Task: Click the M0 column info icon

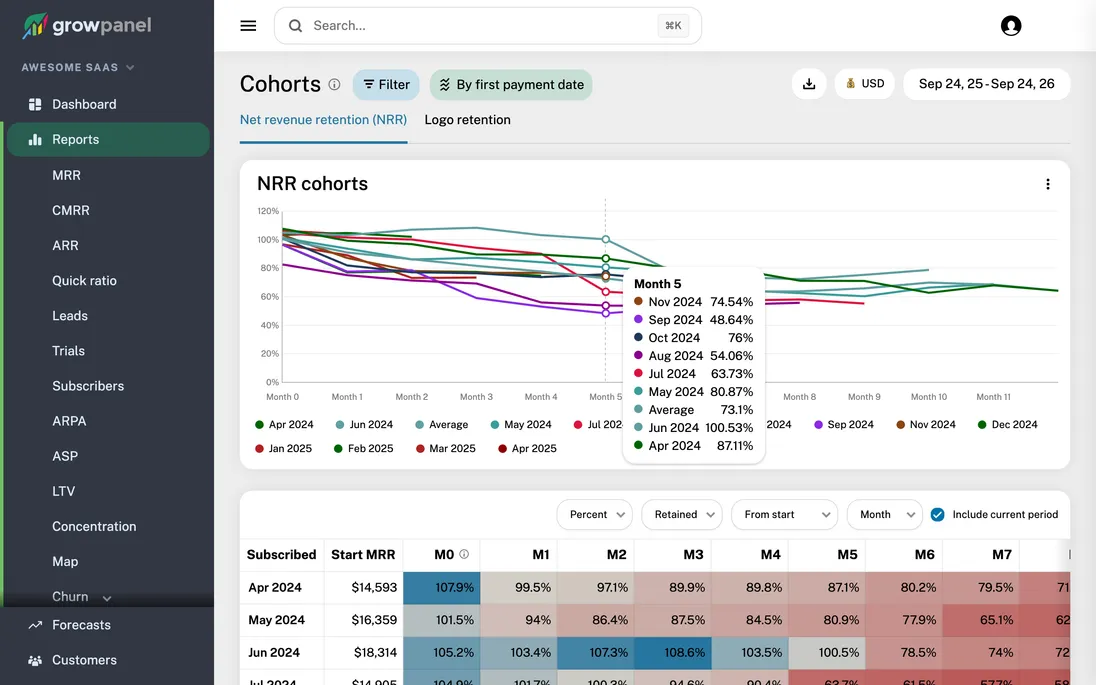Action: (463, 554)
